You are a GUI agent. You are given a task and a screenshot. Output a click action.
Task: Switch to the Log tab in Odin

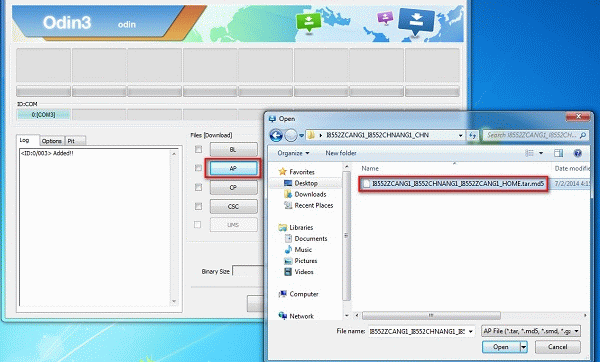tap(24, 140)
